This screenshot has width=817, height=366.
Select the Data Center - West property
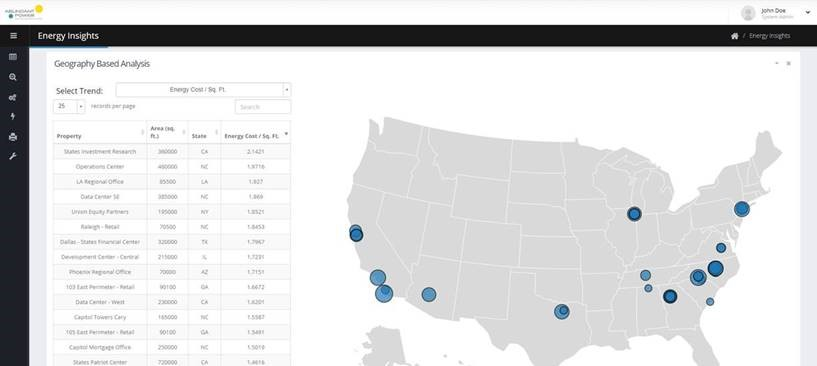coord(100,302)
